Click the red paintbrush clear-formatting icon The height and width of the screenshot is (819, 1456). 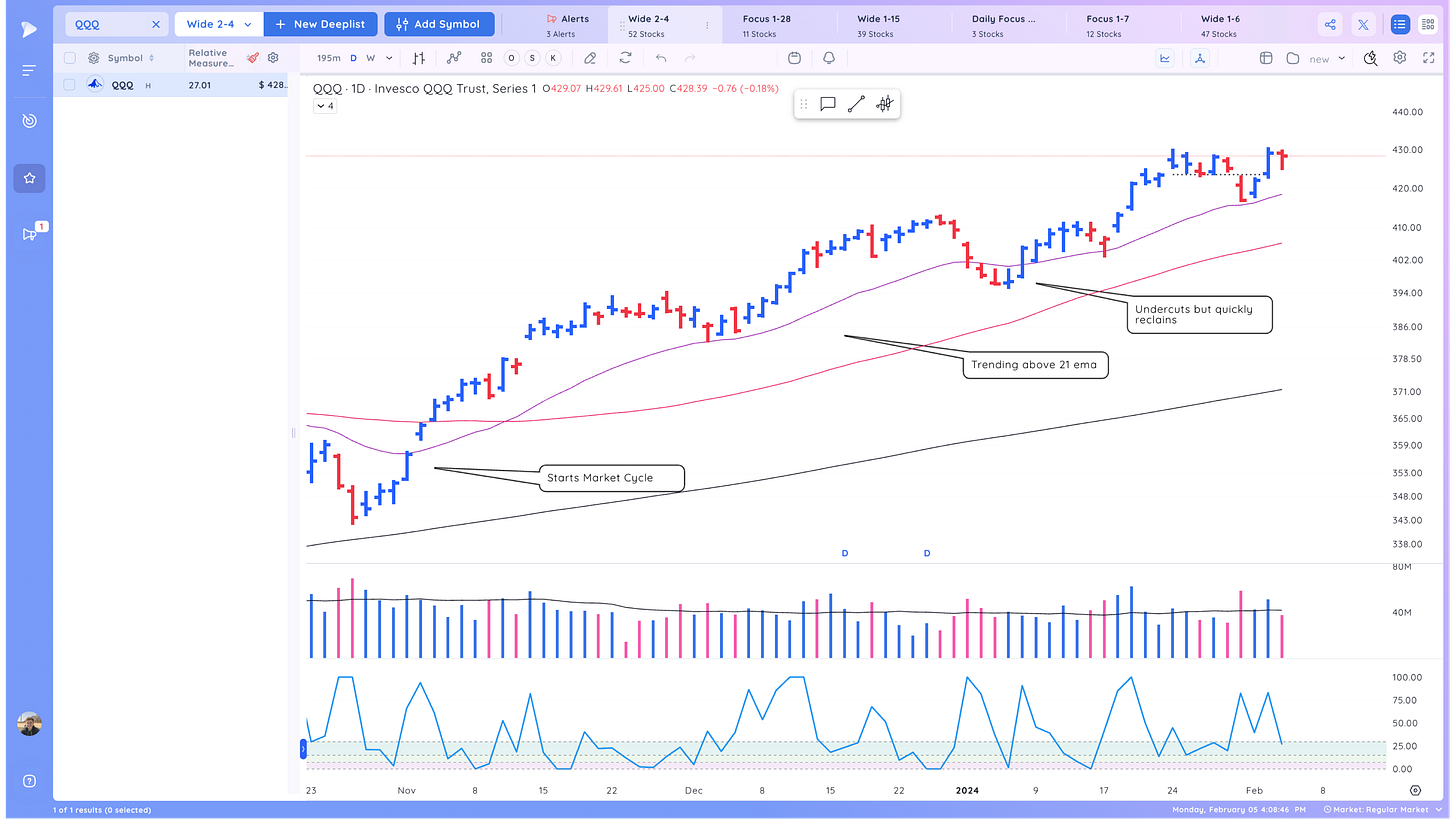tap(253, 58)
